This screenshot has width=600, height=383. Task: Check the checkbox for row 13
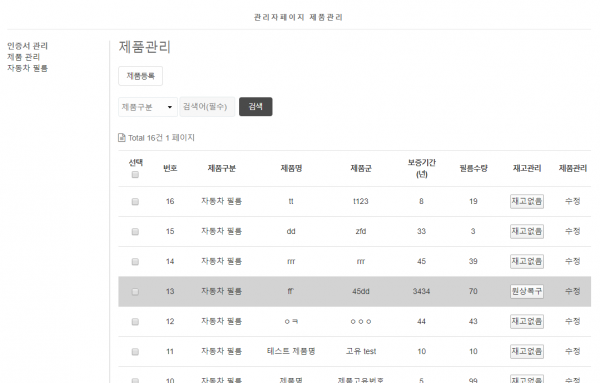(x=135, y=292)
